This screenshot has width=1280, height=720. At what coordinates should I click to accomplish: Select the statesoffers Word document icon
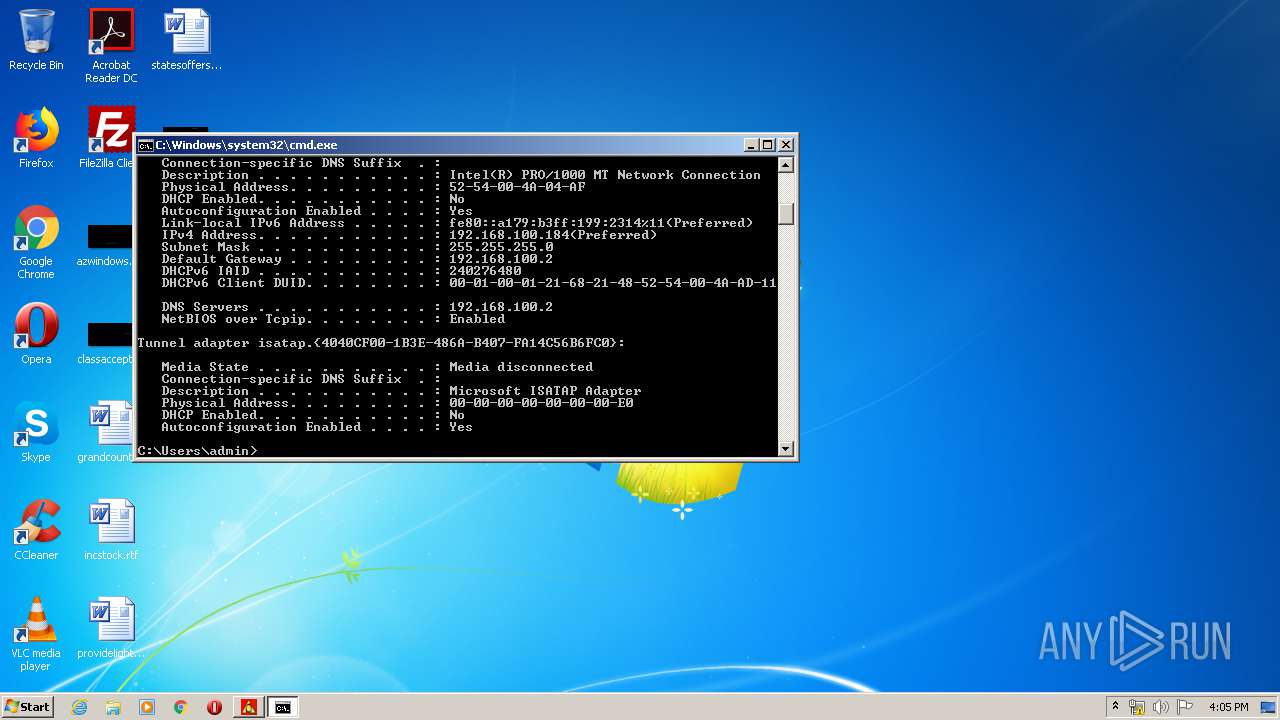pos(187,40)
